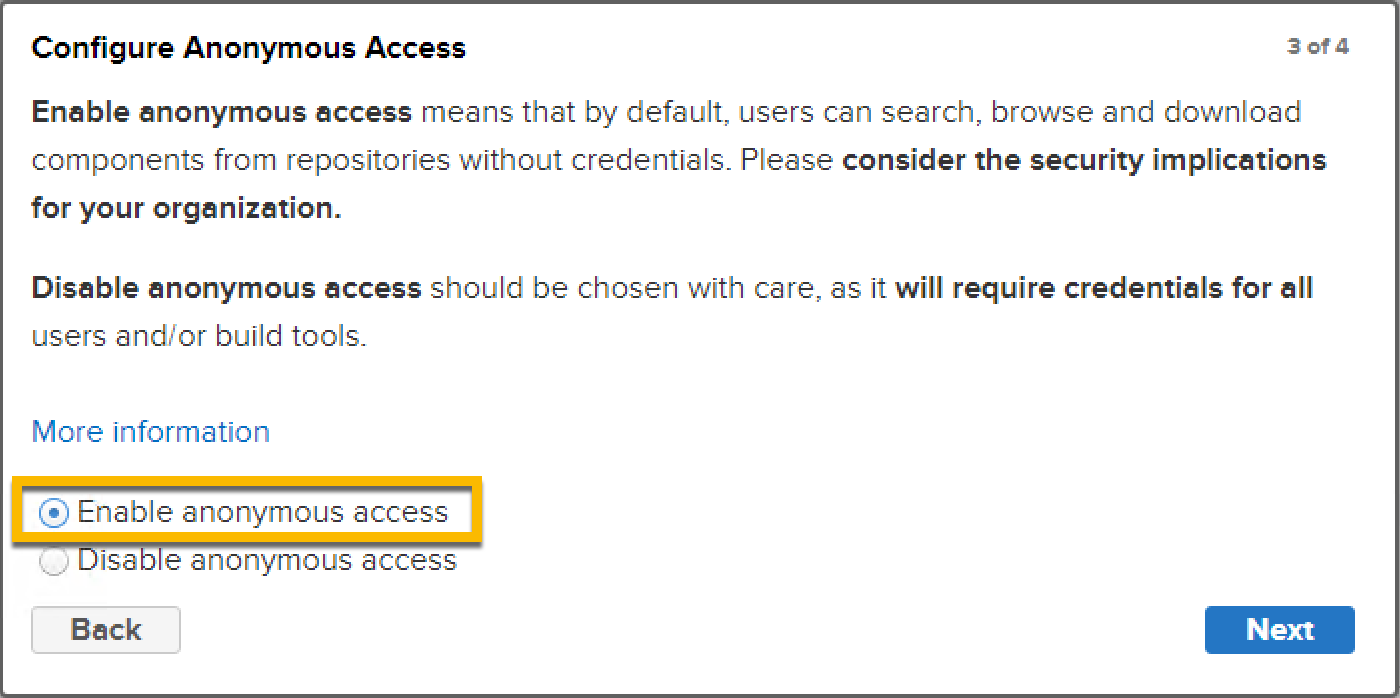Click the "for your organization." bold text
Image resolution: width=1400 pixels, height=698 pixels.
187,209
